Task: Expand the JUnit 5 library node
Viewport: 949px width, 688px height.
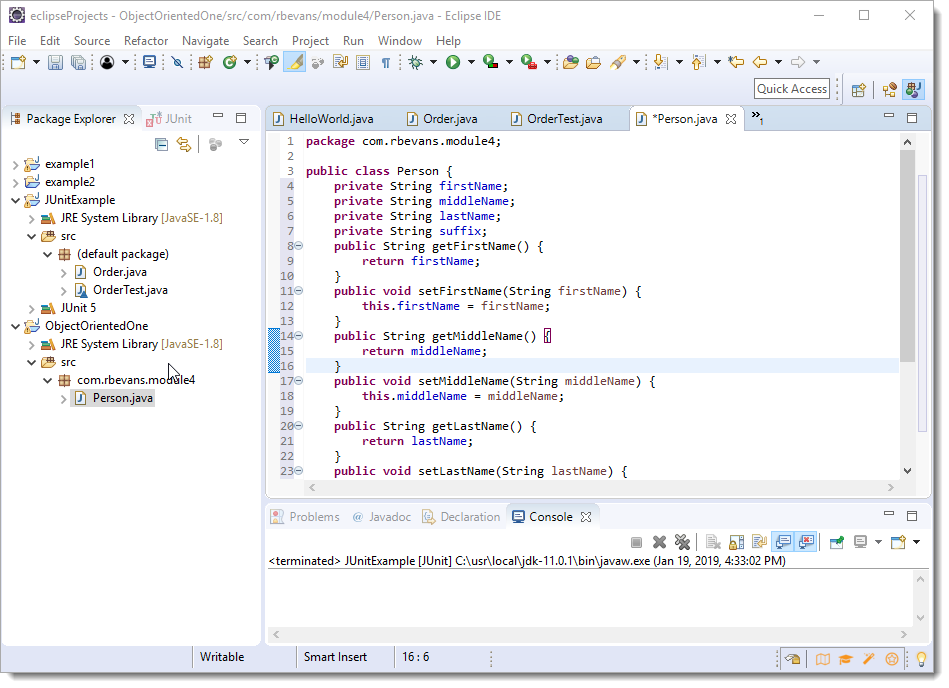Action: pos(31,309)
